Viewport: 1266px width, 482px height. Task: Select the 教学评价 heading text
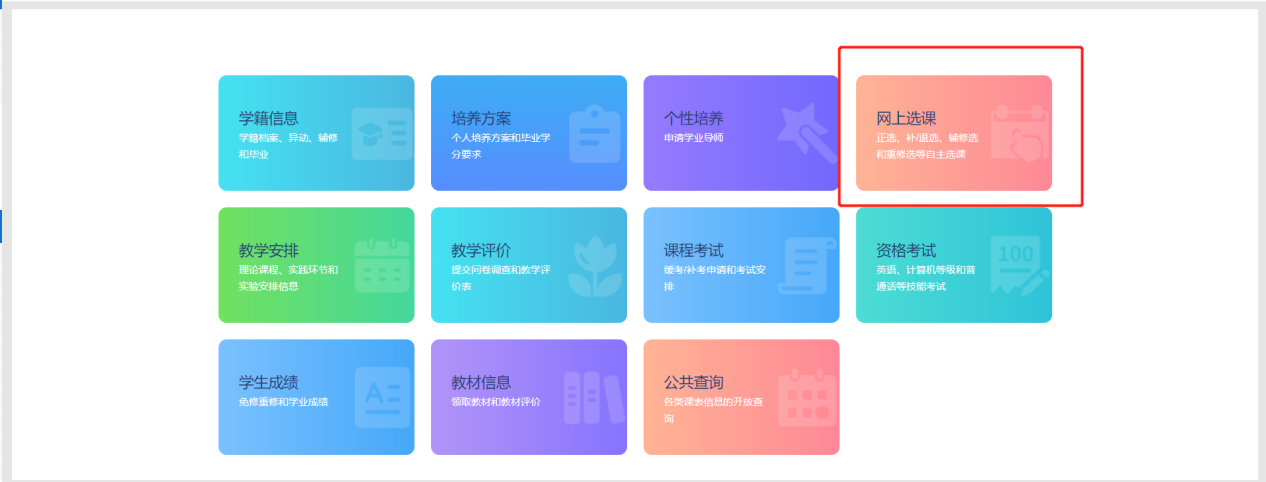[x=481, y=250]
